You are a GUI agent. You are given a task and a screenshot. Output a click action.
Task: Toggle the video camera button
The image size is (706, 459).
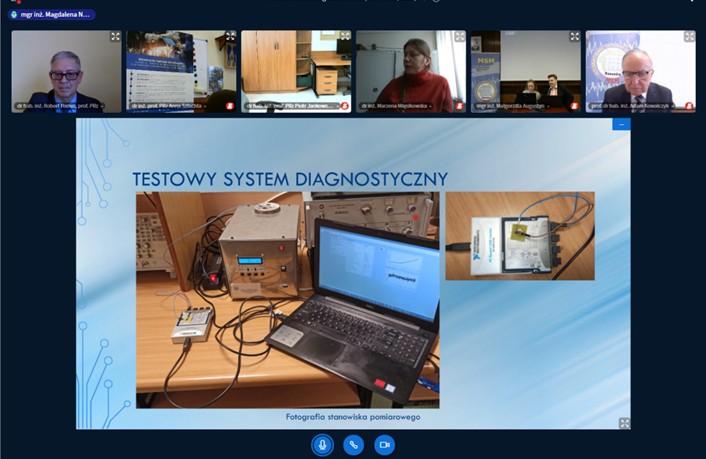click(384, 445)
